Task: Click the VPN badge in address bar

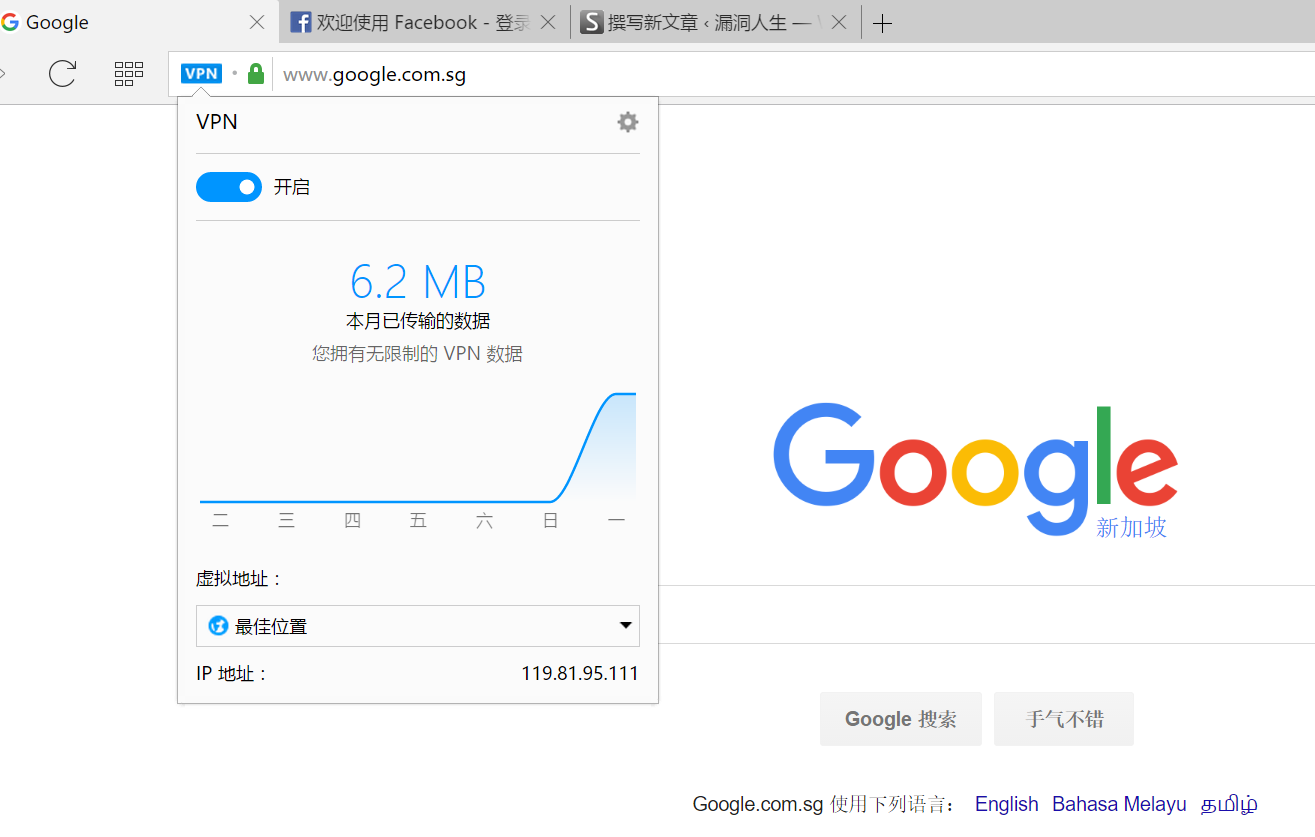Action: tap(201, 73)
